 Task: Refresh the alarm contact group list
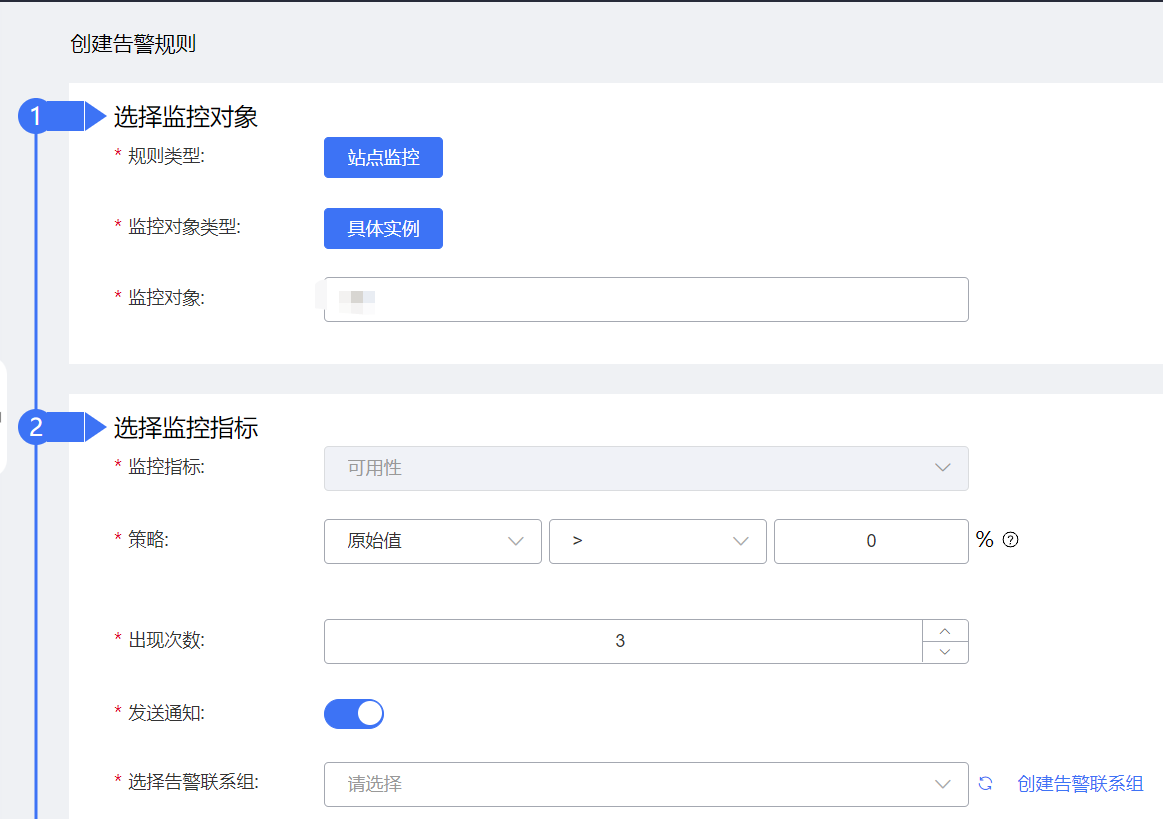pyautogui.click(x=985, y=784)
